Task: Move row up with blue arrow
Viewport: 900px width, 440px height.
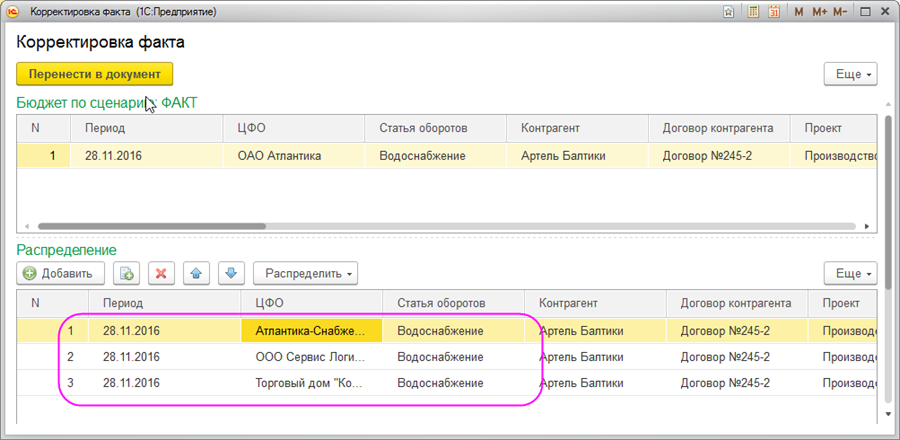Action: (x=197, y=273)
